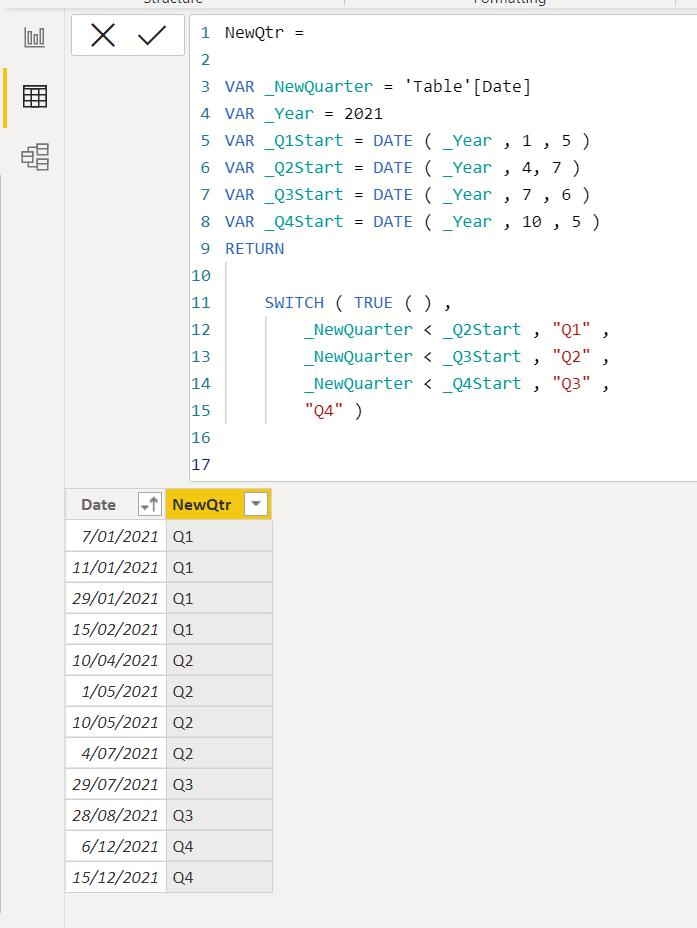697x928 pixels.
Task: Select the Q3 cell beside 29/07/2021
Action: tap(220, 784)
